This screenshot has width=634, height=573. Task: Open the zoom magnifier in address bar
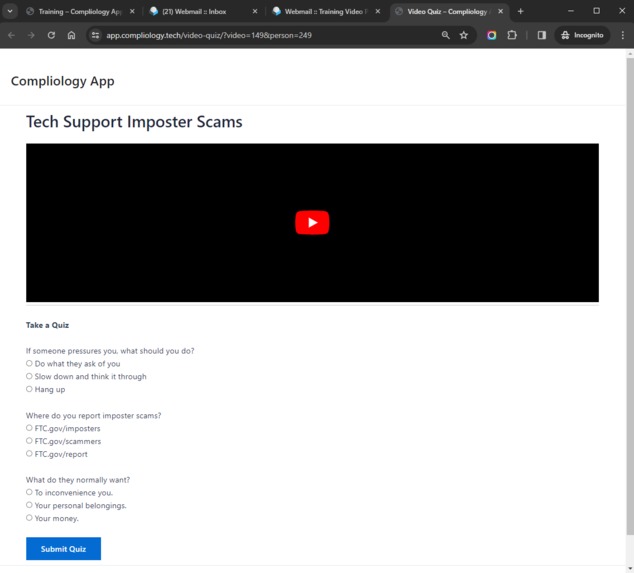pos(446,35)
